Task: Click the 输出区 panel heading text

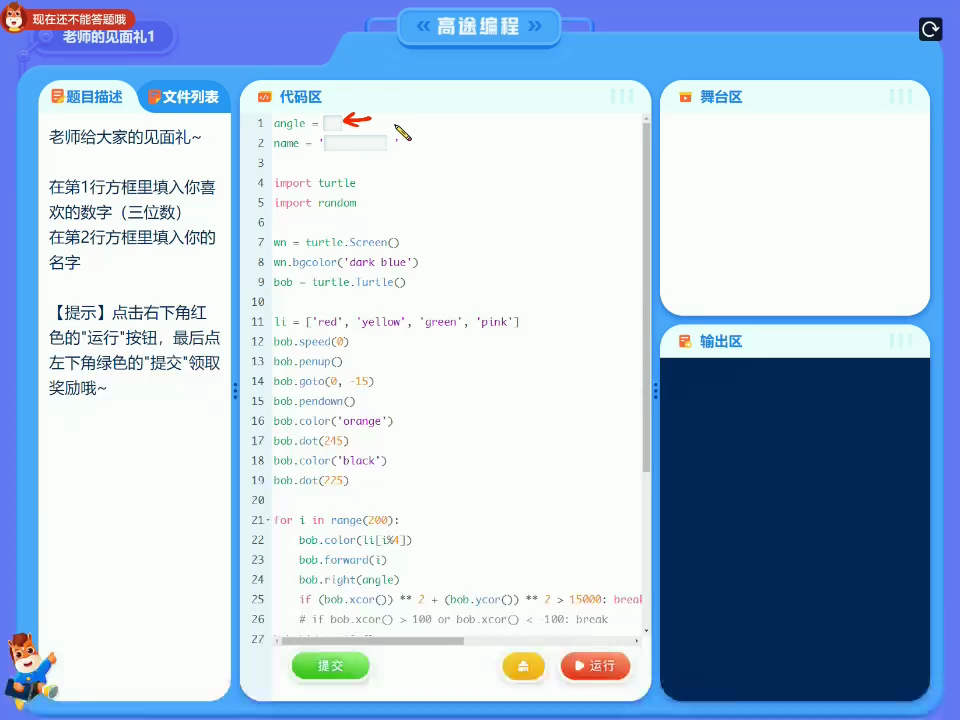Action: tap(721, 341)
